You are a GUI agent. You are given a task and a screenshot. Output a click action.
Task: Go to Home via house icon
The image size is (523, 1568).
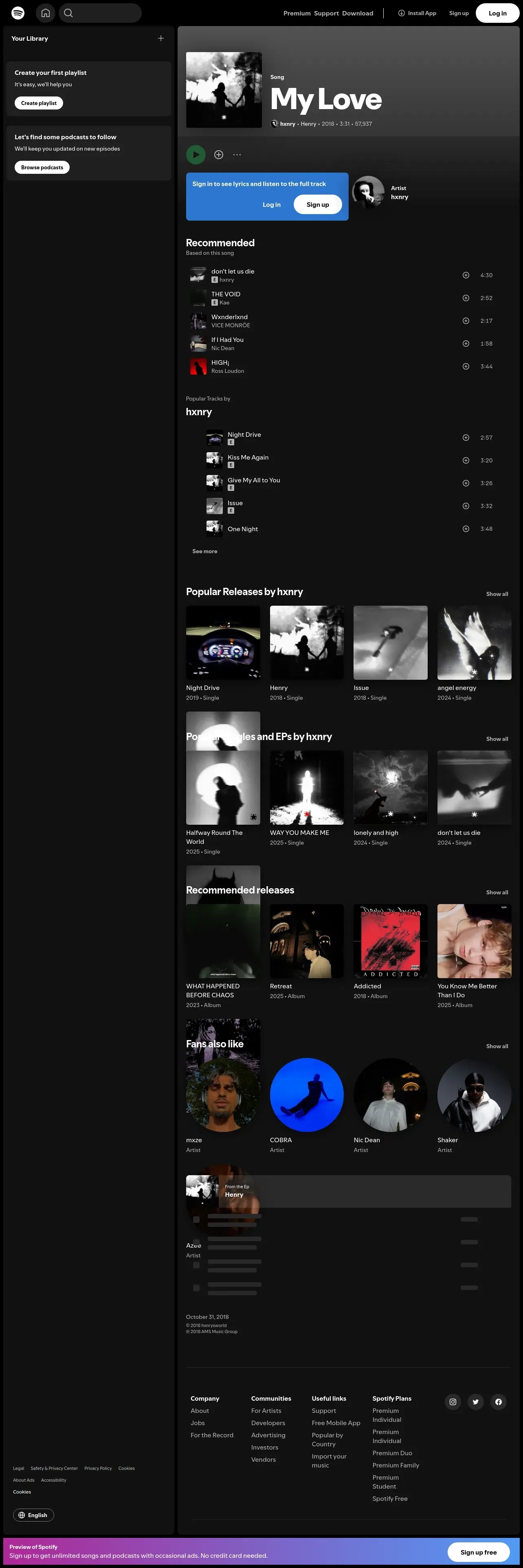(46, 13)
